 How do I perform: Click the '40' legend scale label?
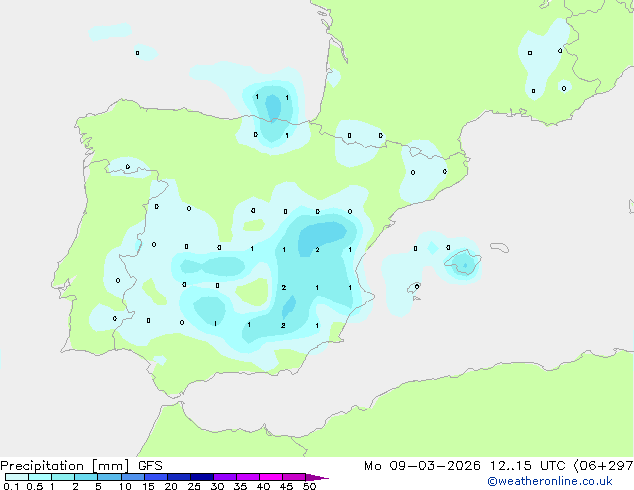pos(263,486)
